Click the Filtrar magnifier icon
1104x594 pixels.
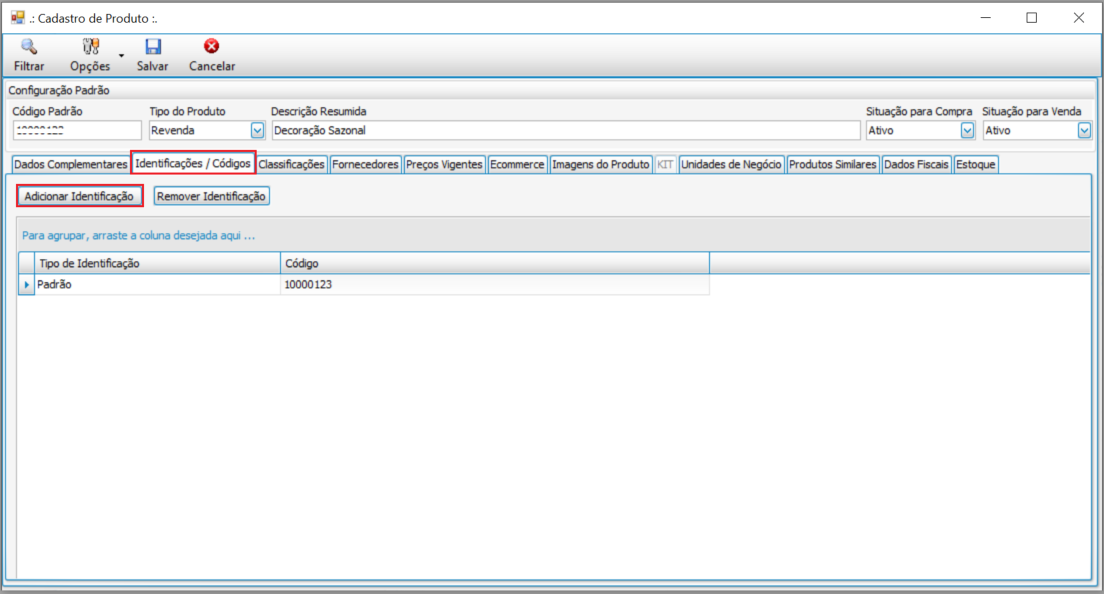(x=29, y=47)
